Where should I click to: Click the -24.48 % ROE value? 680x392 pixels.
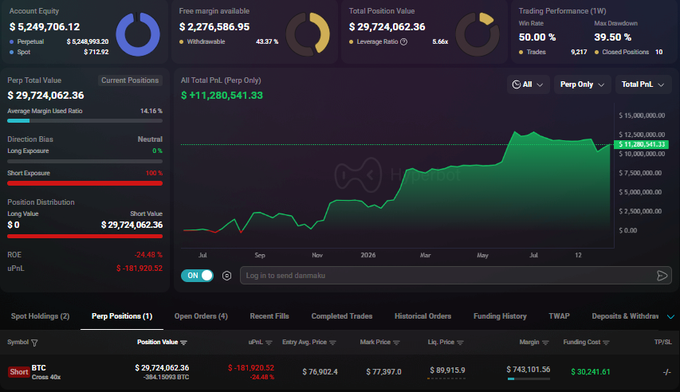pyautogui.click(x=148, y=255)
